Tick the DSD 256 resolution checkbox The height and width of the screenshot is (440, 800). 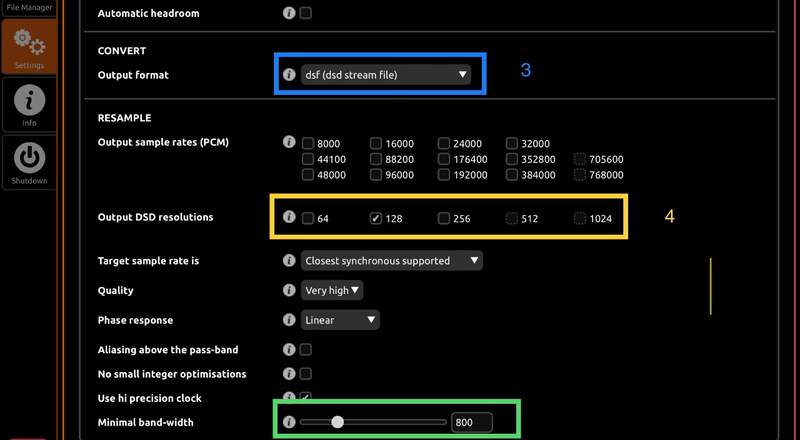444,218
